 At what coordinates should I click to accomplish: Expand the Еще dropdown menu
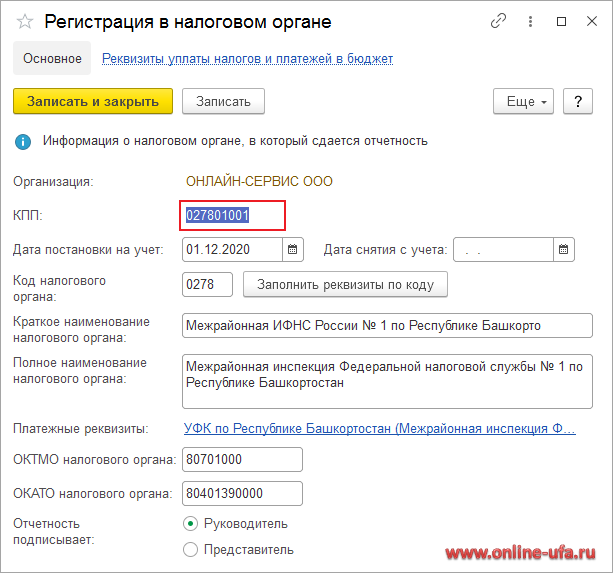pos(523,101)
